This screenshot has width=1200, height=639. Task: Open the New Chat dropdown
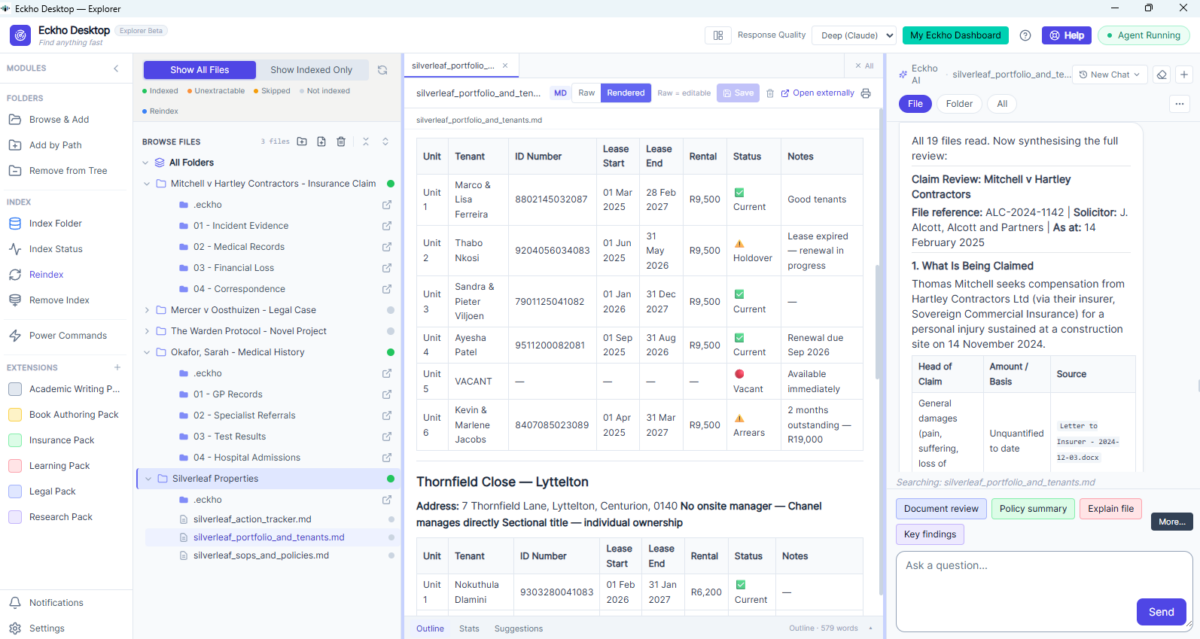pos(1109,74)
